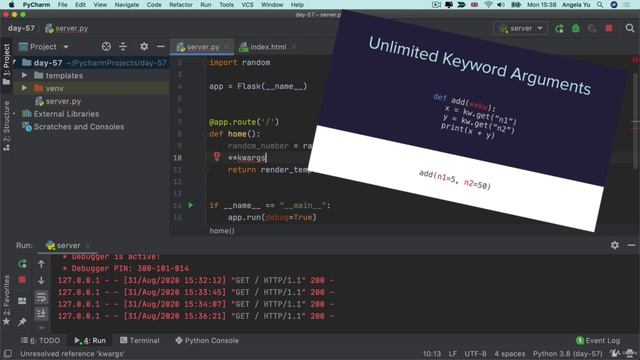Image resolution: width=640 pixels, height=360 pixels.
Task: Click the editor vertical scrollbar
Action: (x=636, y=120)
